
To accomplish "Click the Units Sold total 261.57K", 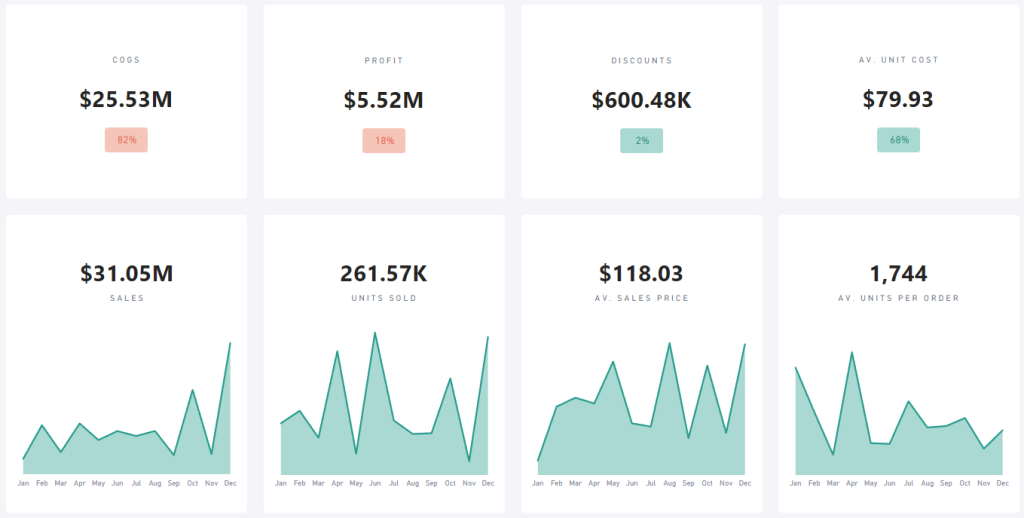I will click(384, 273).
